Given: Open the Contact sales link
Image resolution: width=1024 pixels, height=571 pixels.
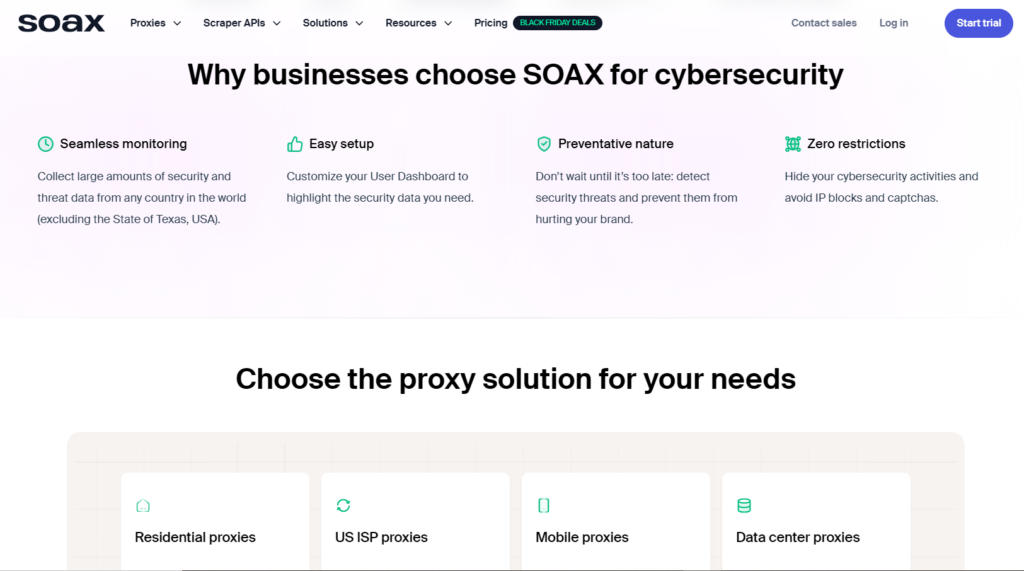Looking at the screenshot, I should click(x=824, y=23).
